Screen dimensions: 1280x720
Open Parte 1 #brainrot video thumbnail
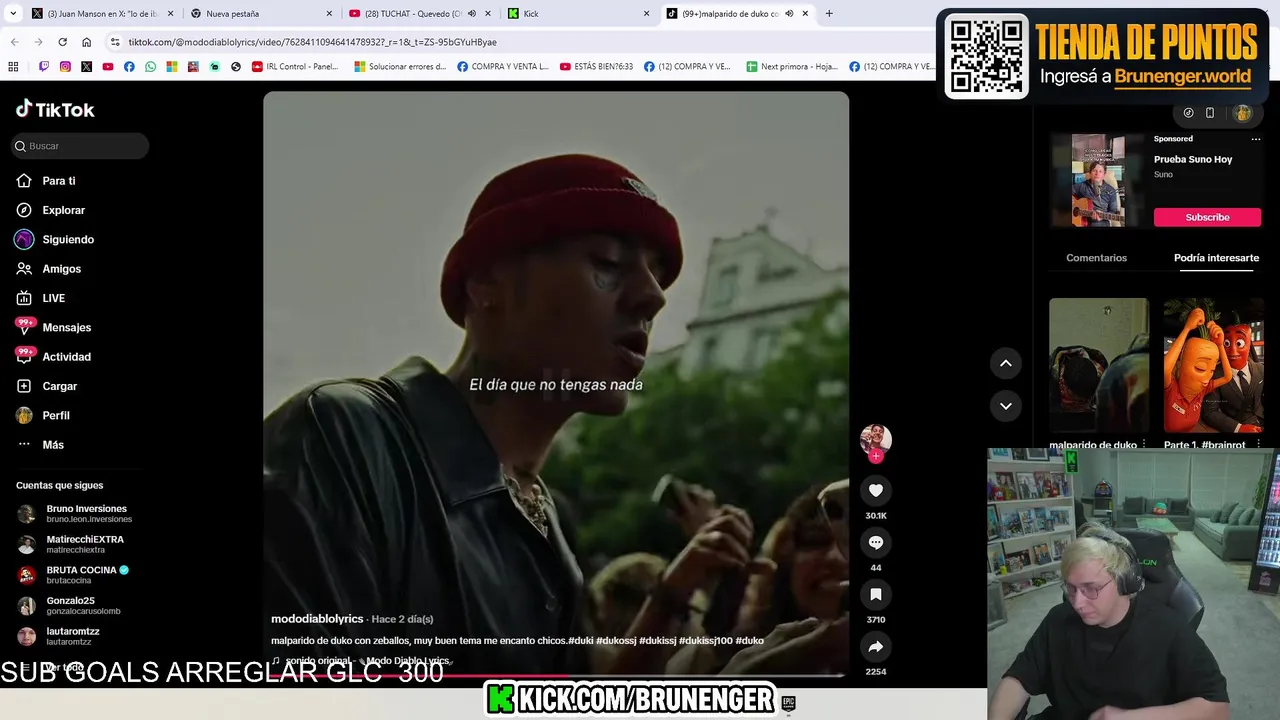(1213, 365)
